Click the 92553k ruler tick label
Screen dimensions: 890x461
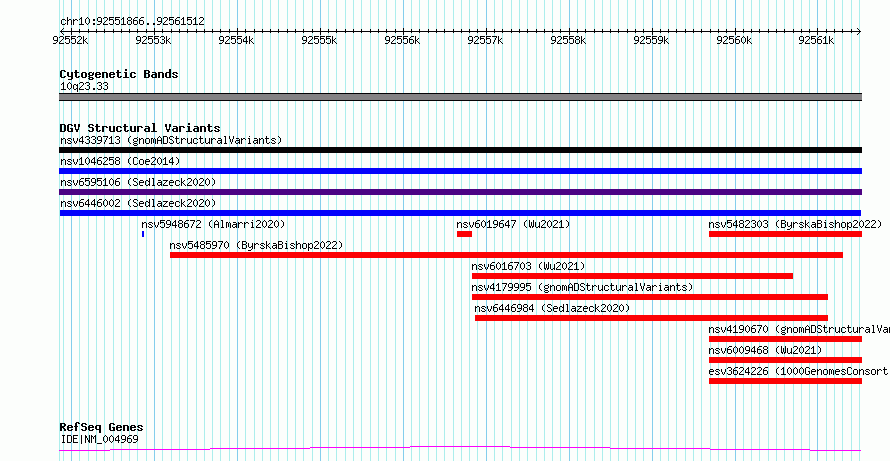[153, 40]
